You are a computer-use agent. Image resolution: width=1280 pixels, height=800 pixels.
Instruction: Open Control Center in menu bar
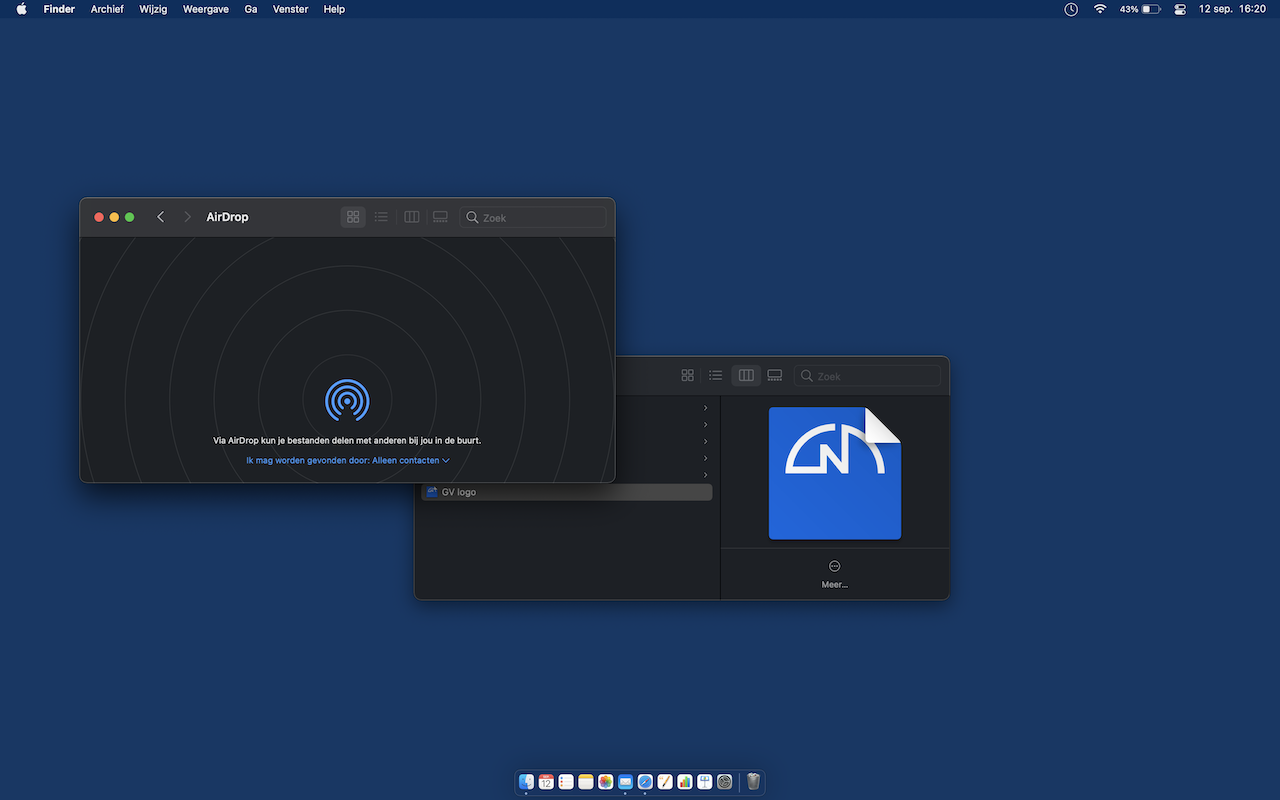tap(1181, 9)
